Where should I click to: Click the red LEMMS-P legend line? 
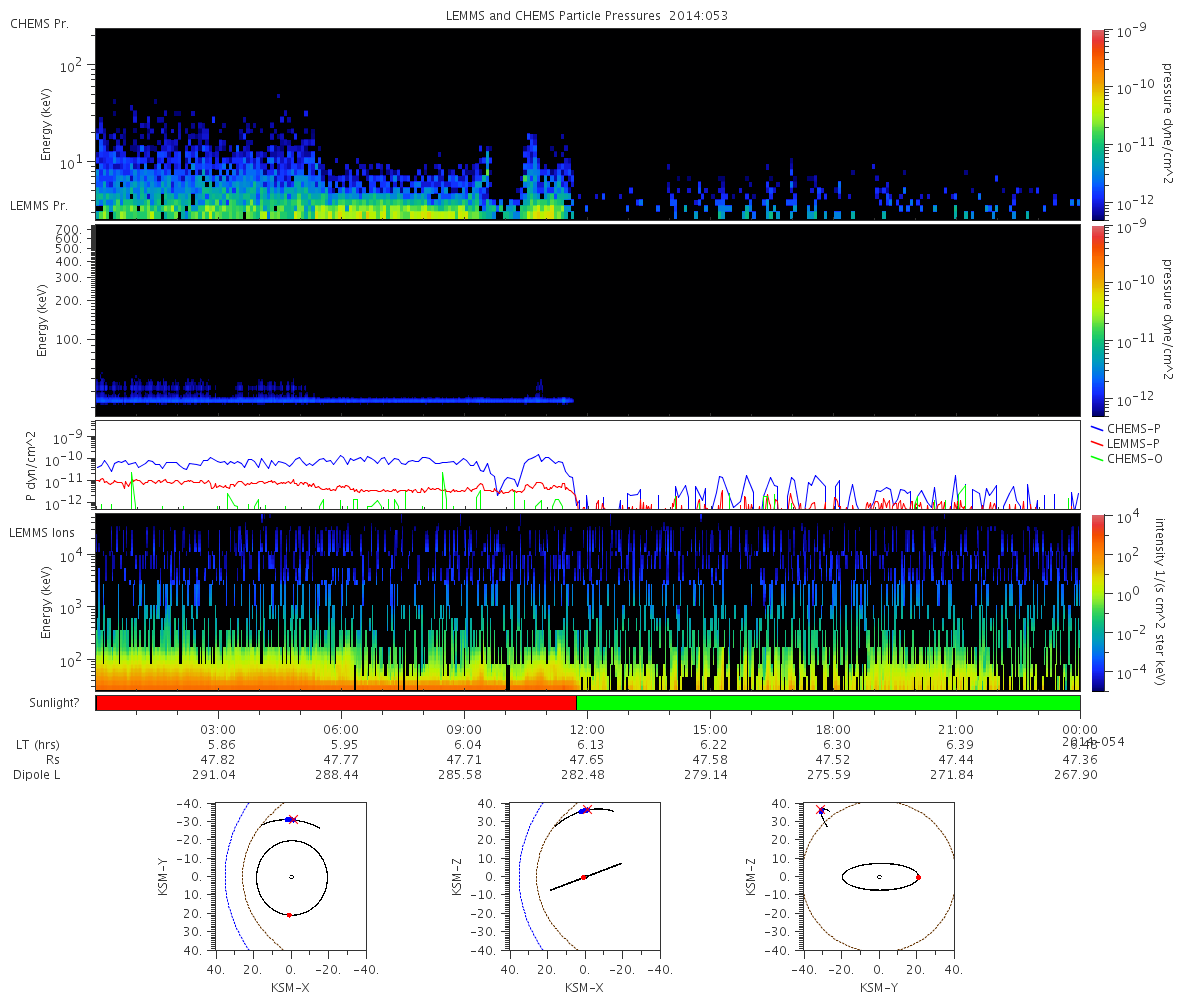[x=1098, y=443]
